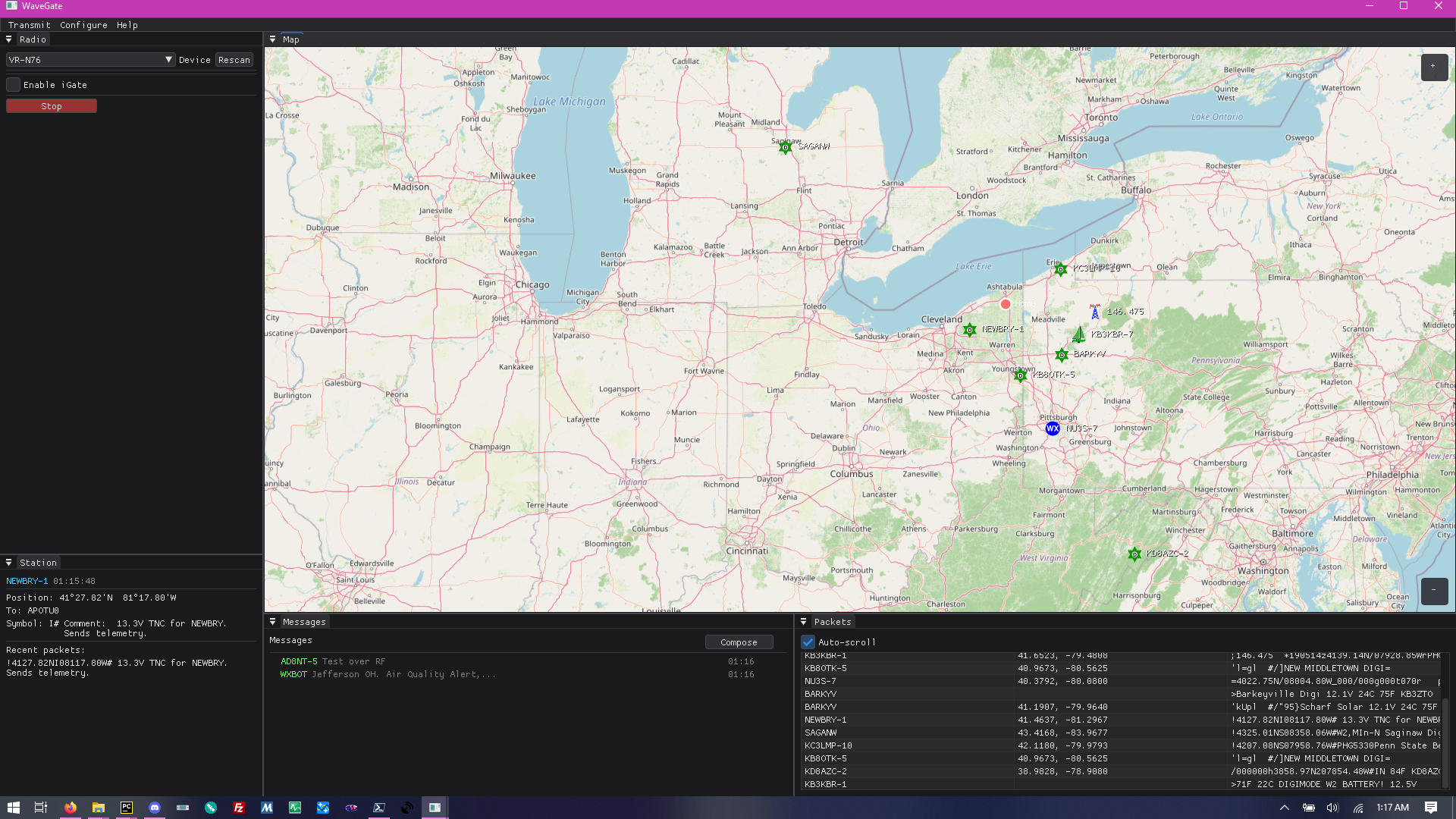The width and height of the screenshot is (1456, 819).
Task: Open Discord from the taskbar
Action: (155, 808)
